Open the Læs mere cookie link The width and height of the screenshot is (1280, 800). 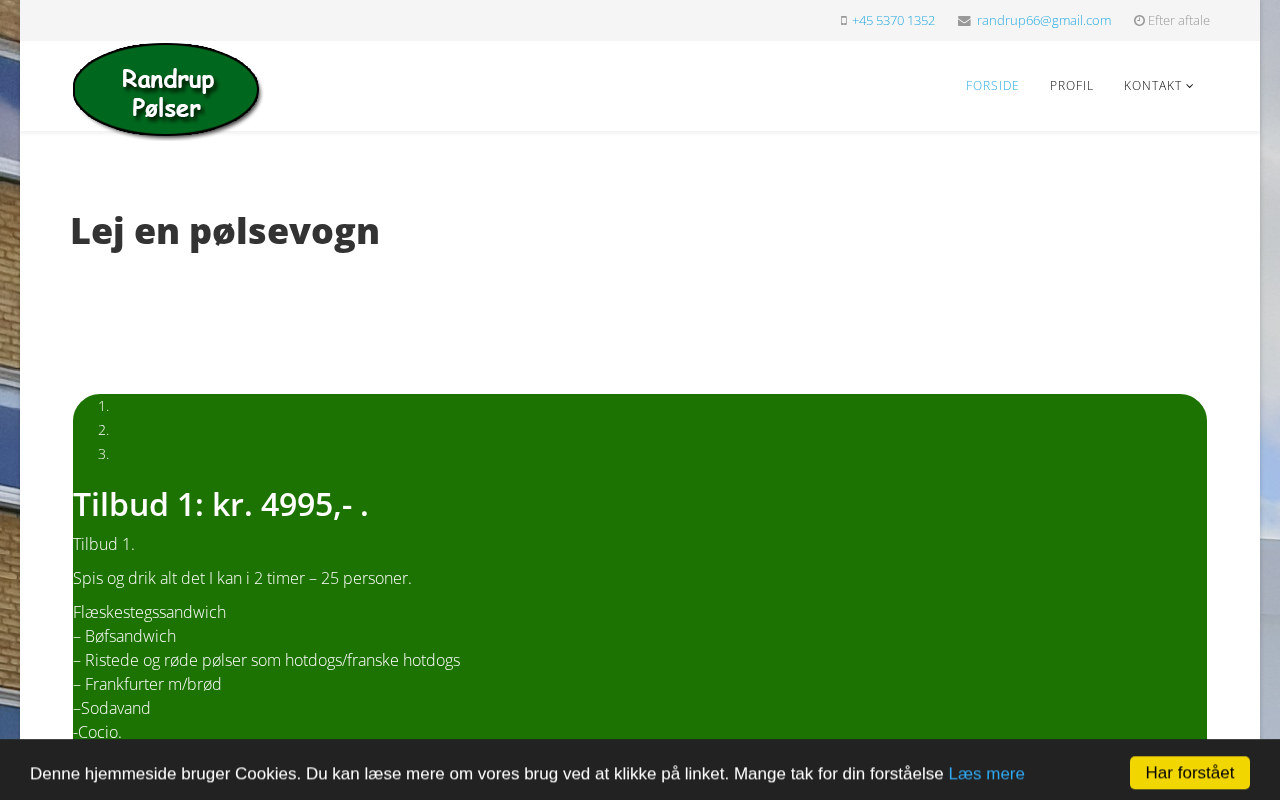coord(986,773)
